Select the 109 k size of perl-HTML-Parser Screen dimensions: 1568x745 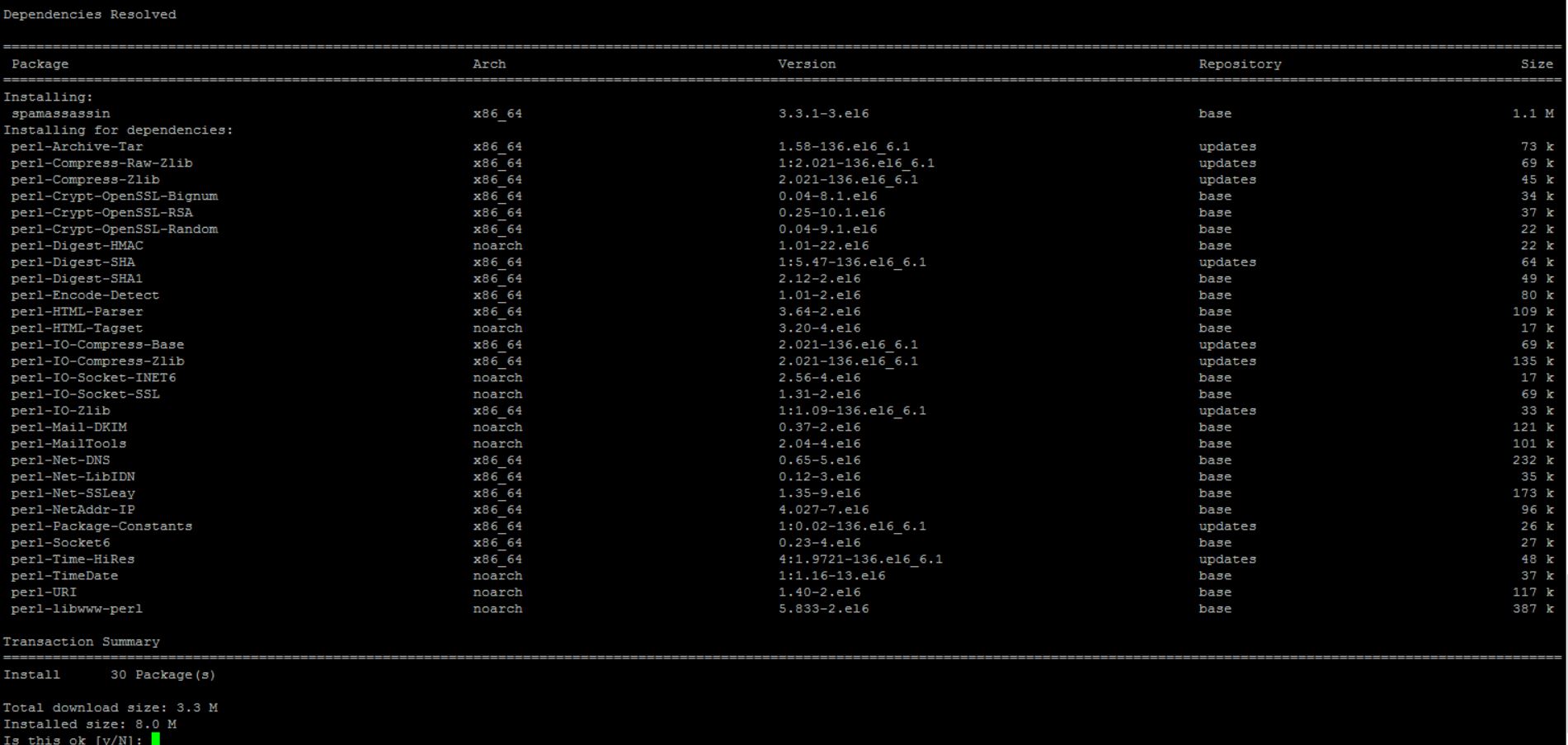(x=1533, y=311)
